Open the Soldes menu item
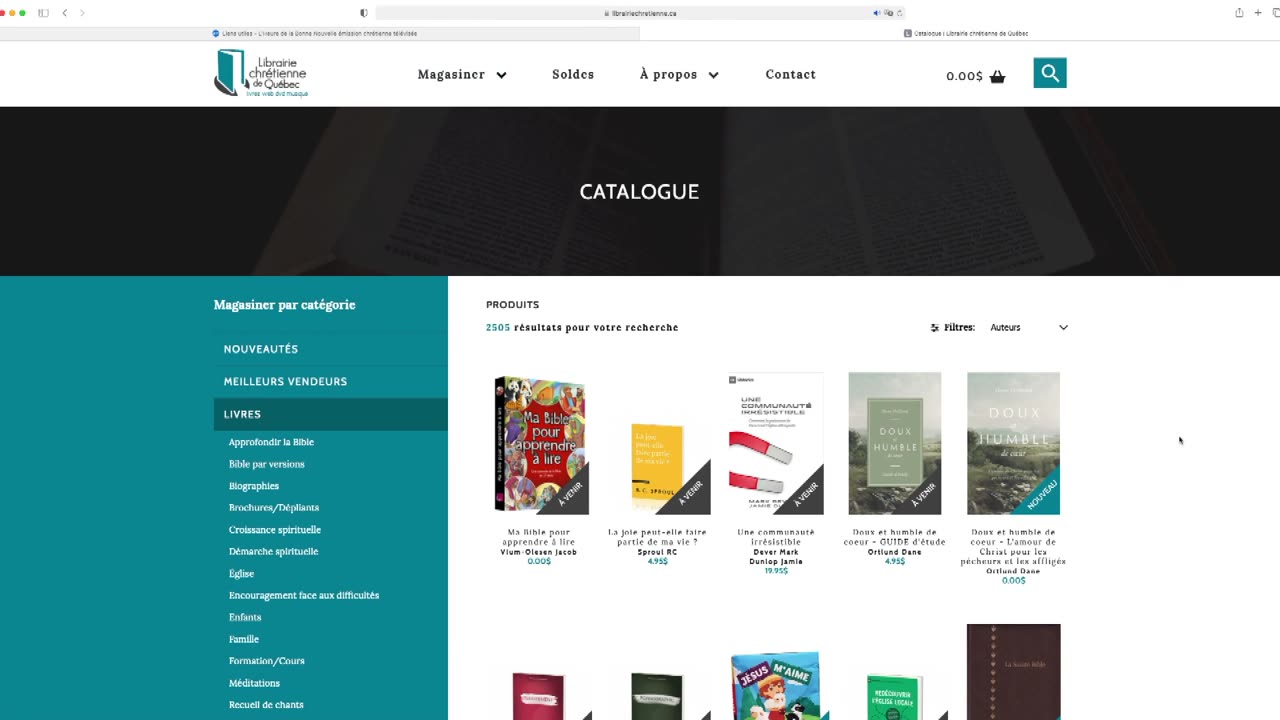This screenshot has height=720, width=1280. click(573, 74)
